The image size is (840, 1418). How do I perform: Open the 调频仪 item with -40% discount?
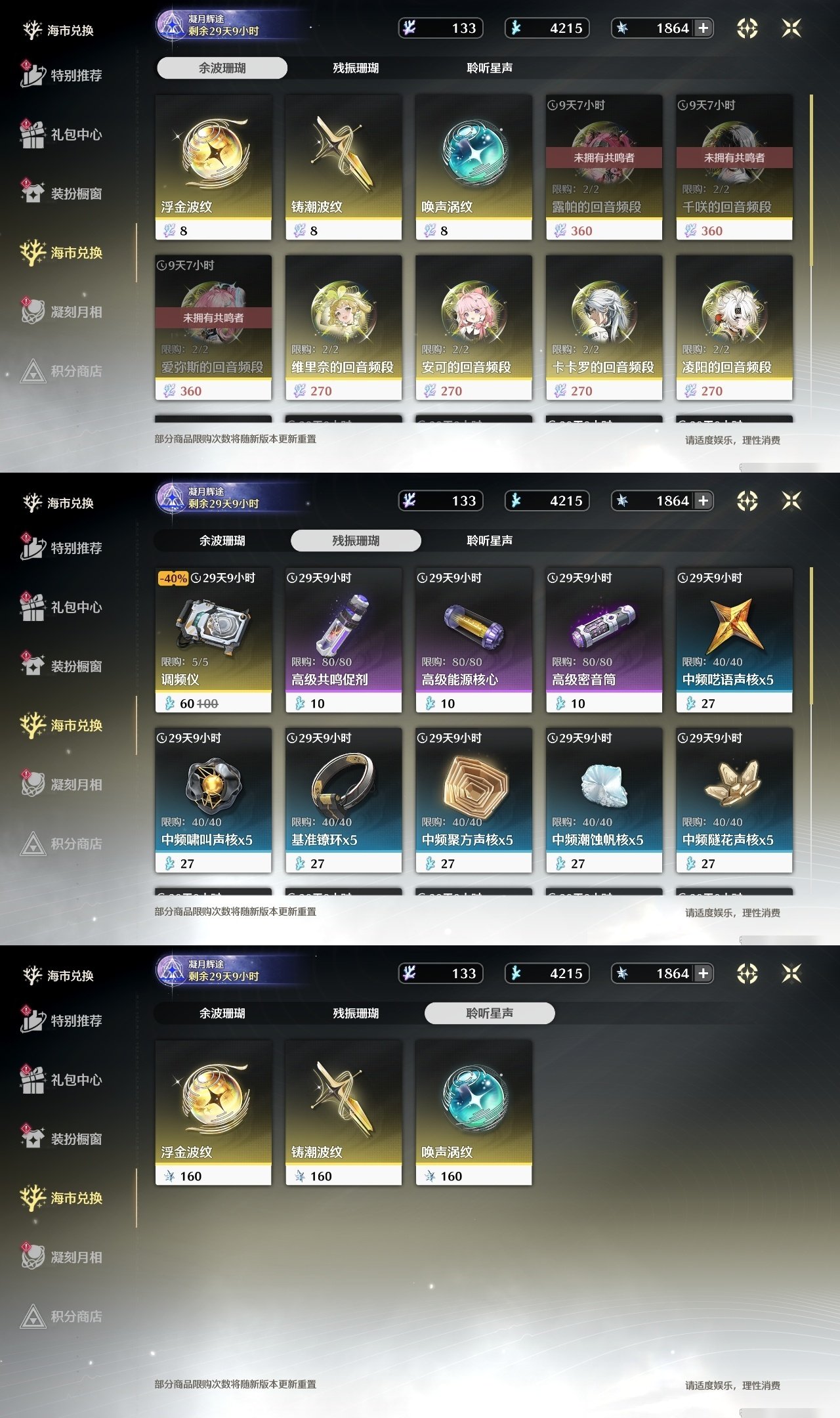pyautogui.click(x=213, y=640)
